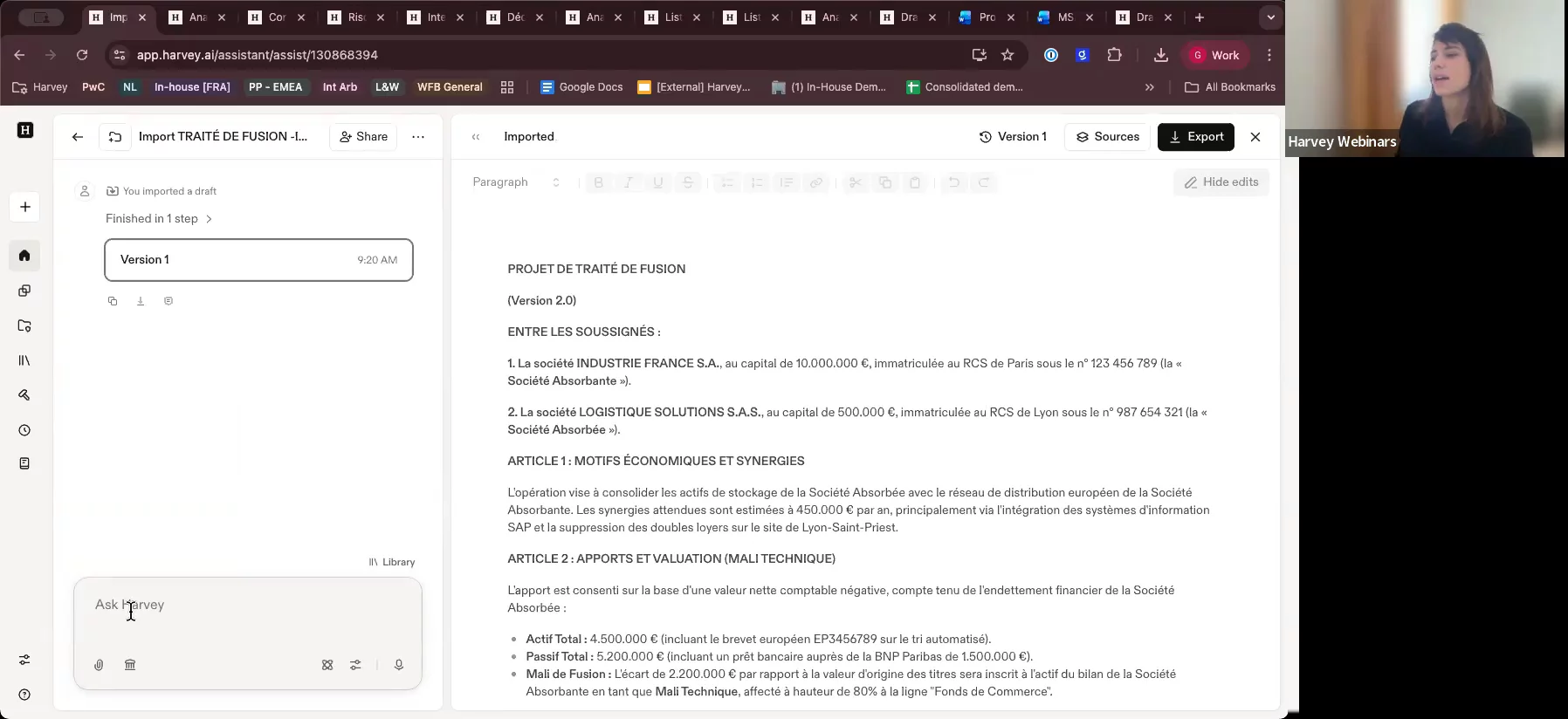This screenshot has height=719, width=1568.
Task: Click the Ask Harvey input field
Action: (x=247, y=606)
